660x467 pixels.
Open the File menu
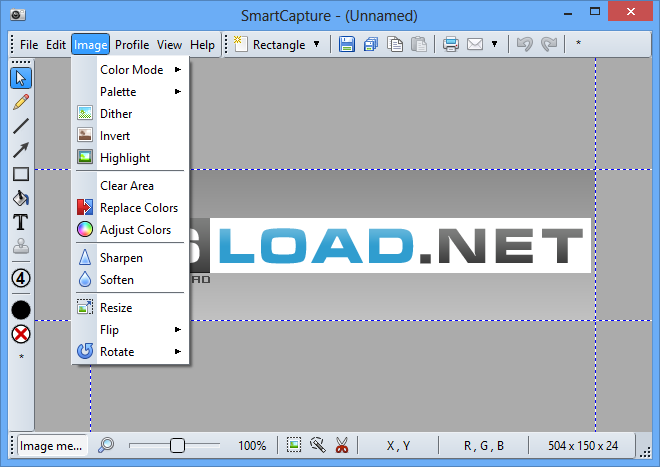pos(29,45)
